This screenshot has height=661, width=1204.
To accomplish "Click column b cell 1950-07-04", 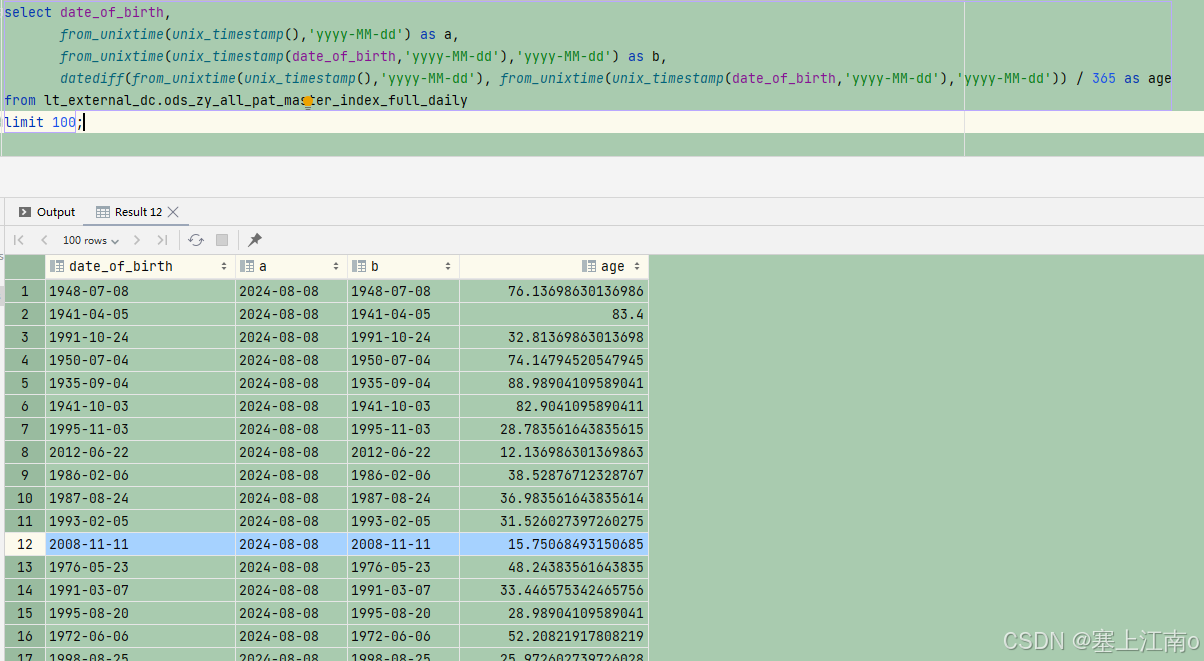I will tap(403, 360).
